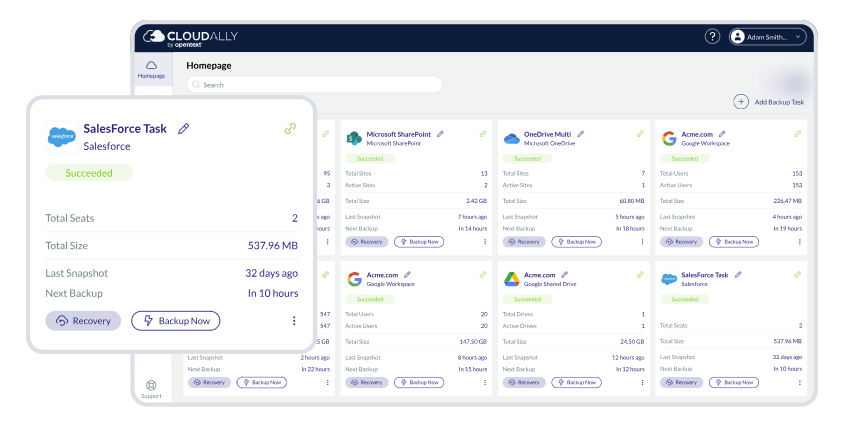The image size is (844, 424).
Task: Click Recovery on card showing In 22 hours
Action: tap(209, 383)
